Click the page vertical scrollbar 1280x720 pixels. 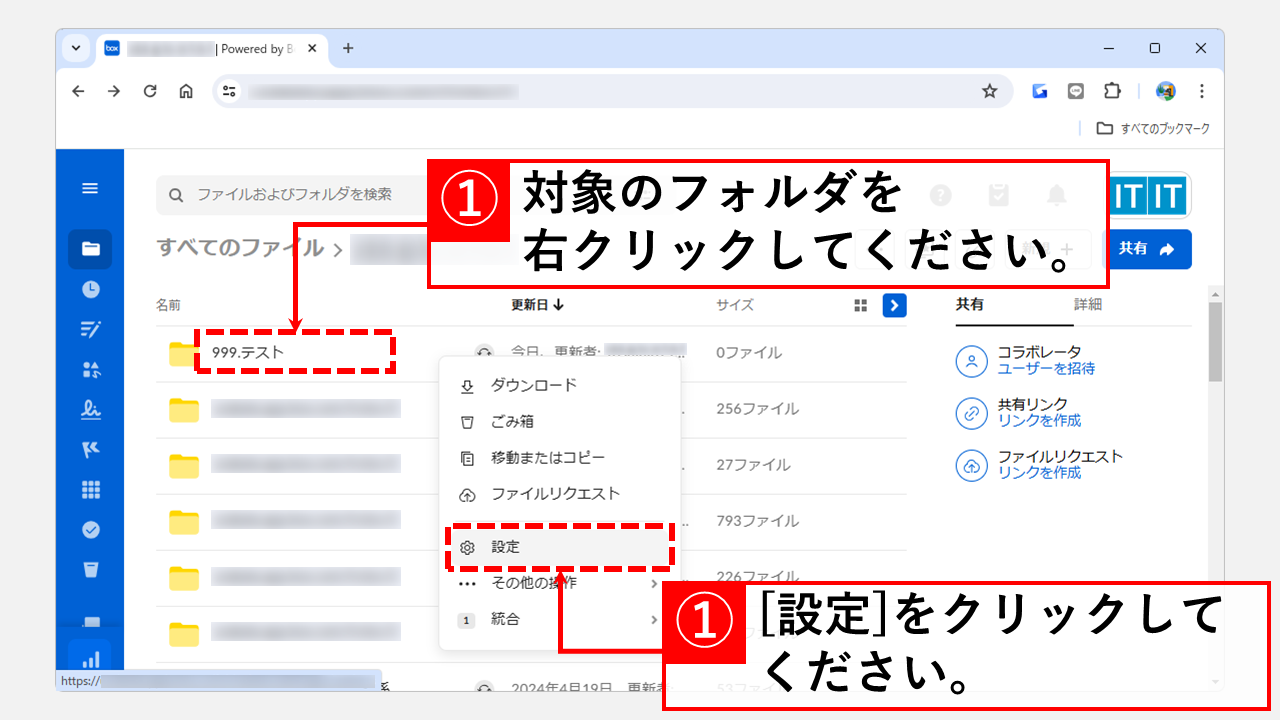1215,342
